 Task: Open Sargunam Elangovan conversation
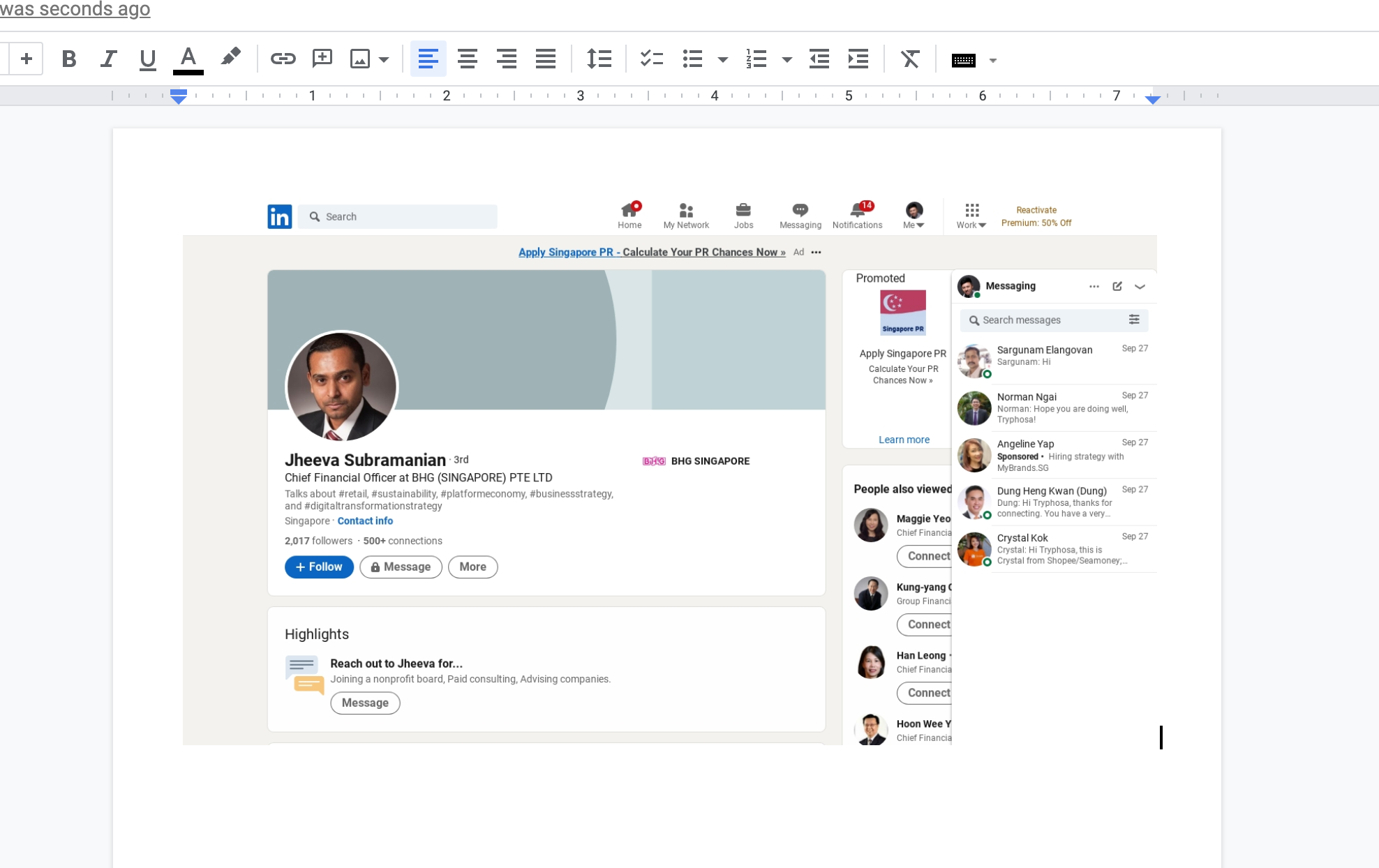(x=1054, y=360)
